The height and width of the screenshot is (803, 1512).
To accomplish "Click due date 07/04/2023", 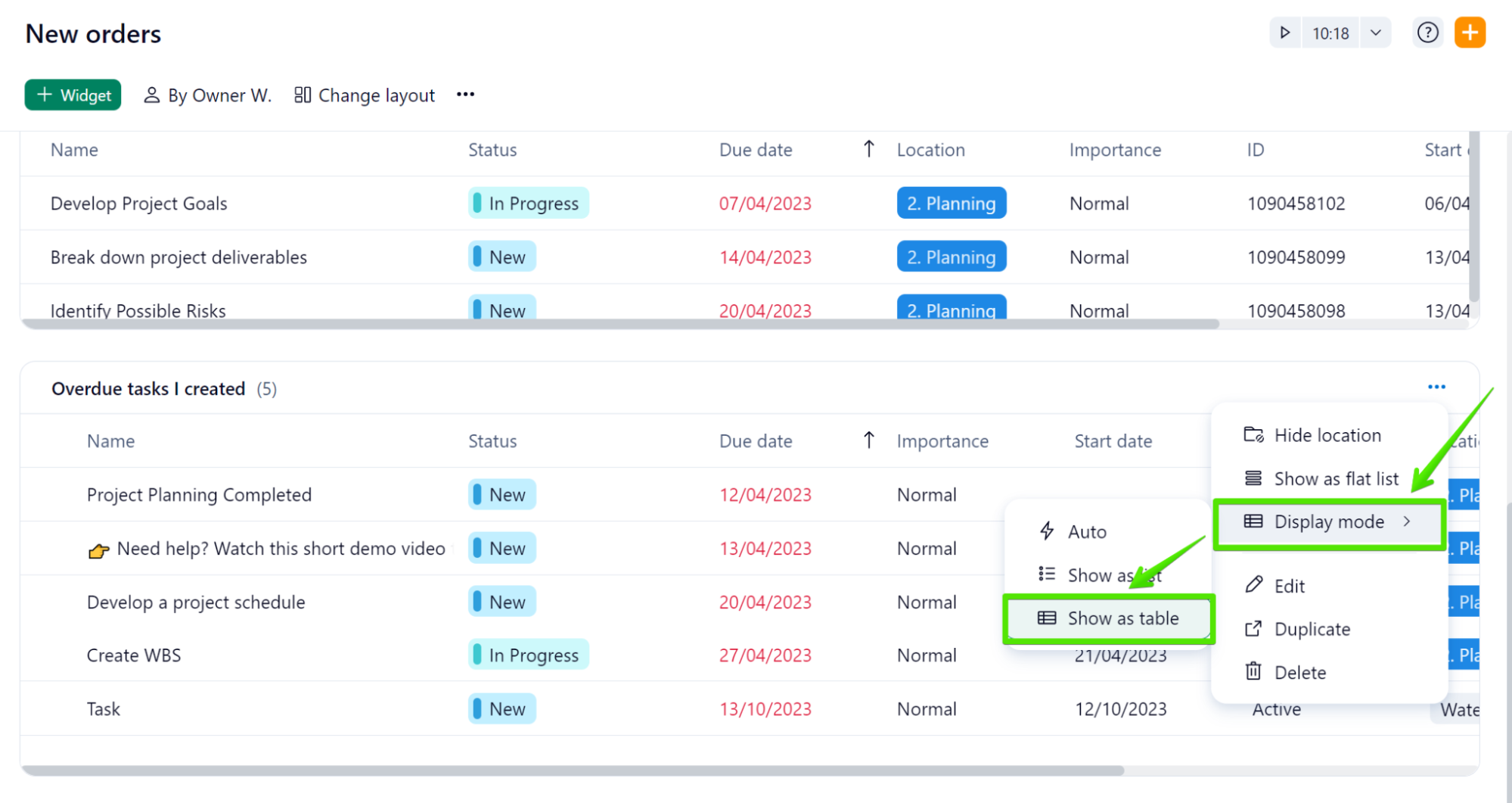I will tap(765, 204).
